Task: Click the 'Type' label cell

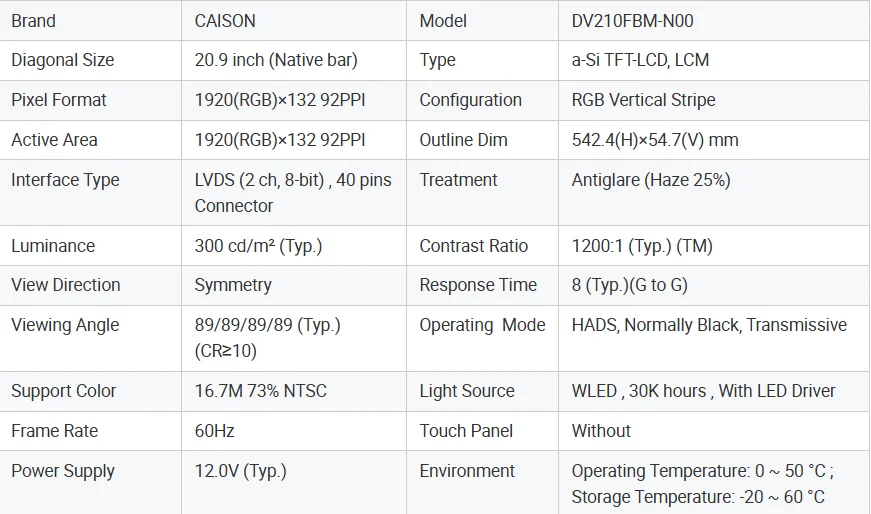Action: [437, 60]
